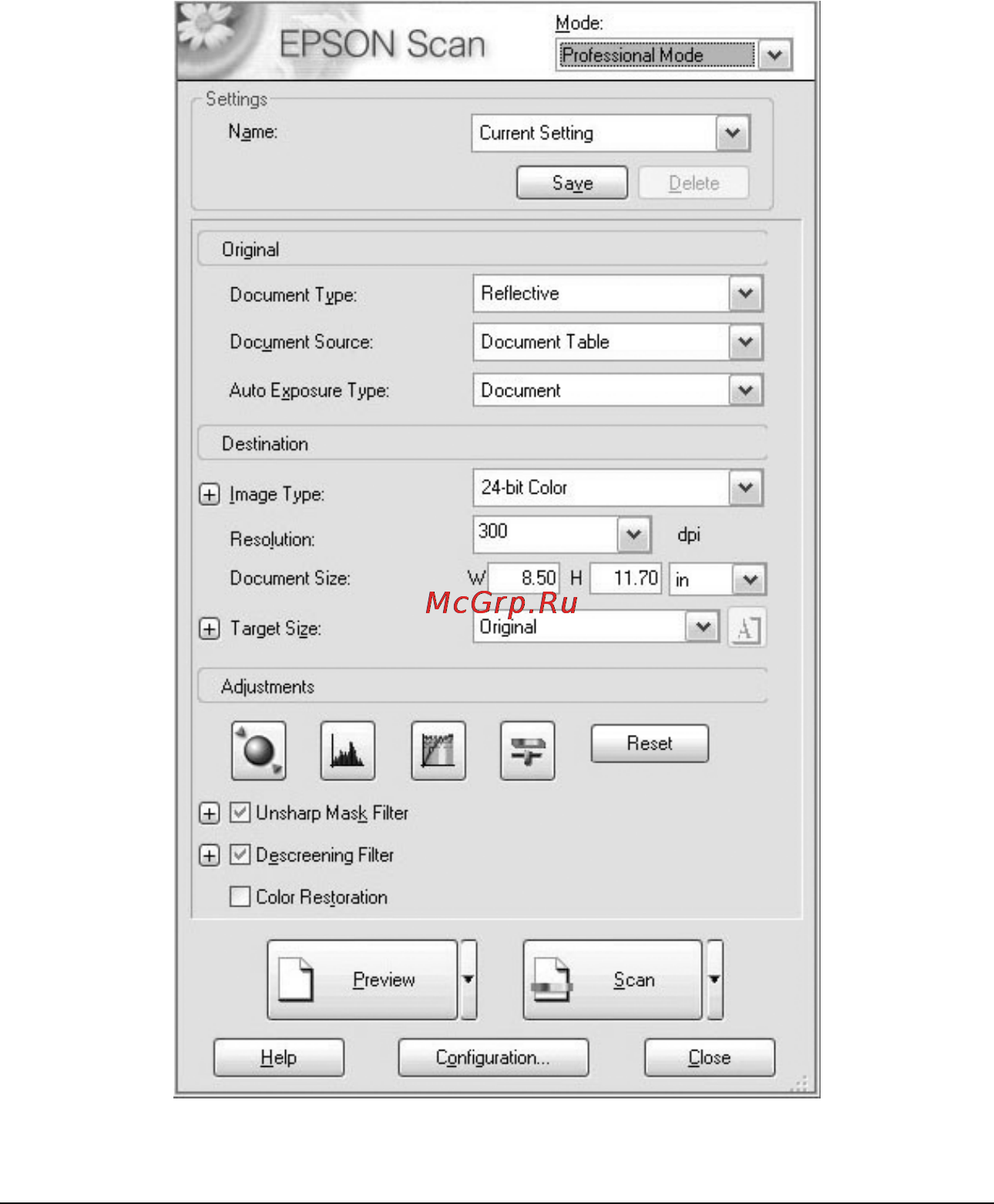Click the Preview button

[x=362, y=980]
